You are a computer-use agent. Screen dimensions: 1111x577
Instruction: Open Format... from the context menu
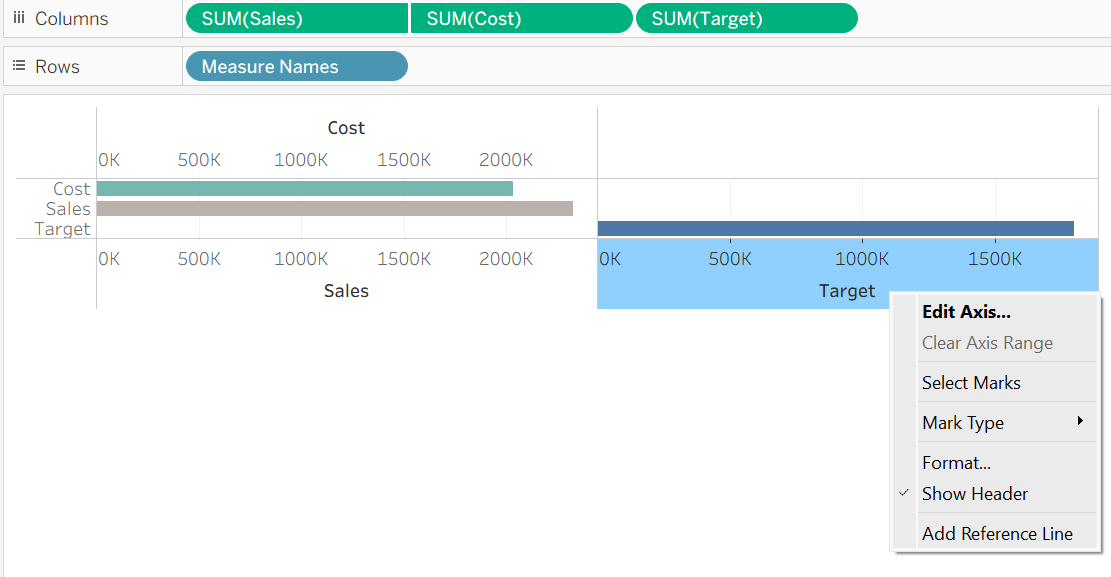pyautogui.click(x=956, y=463)
